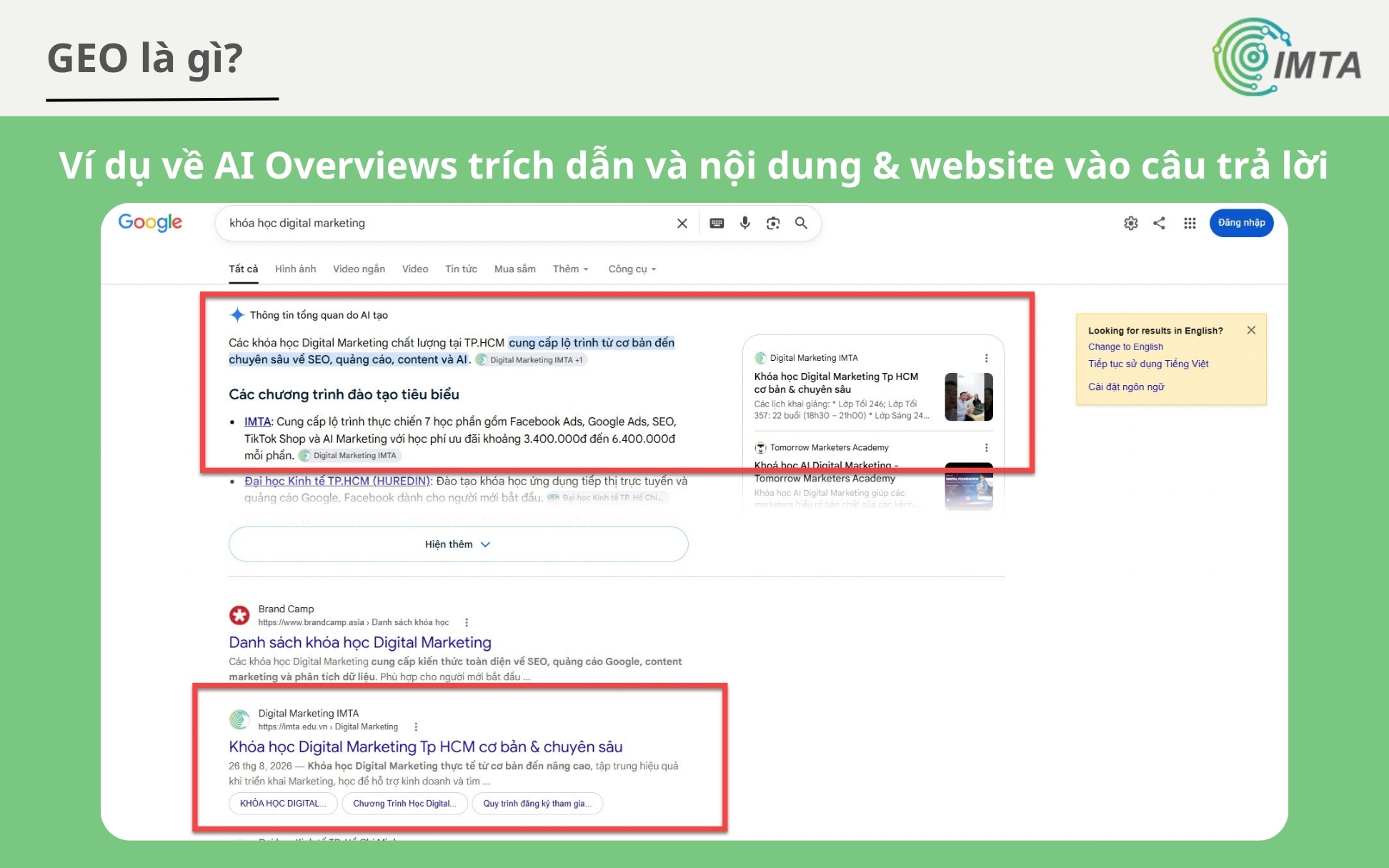This screenshot has height=868, width=1389.
Task: Open IMTA card title in AI overview
Action: point(836,383)
